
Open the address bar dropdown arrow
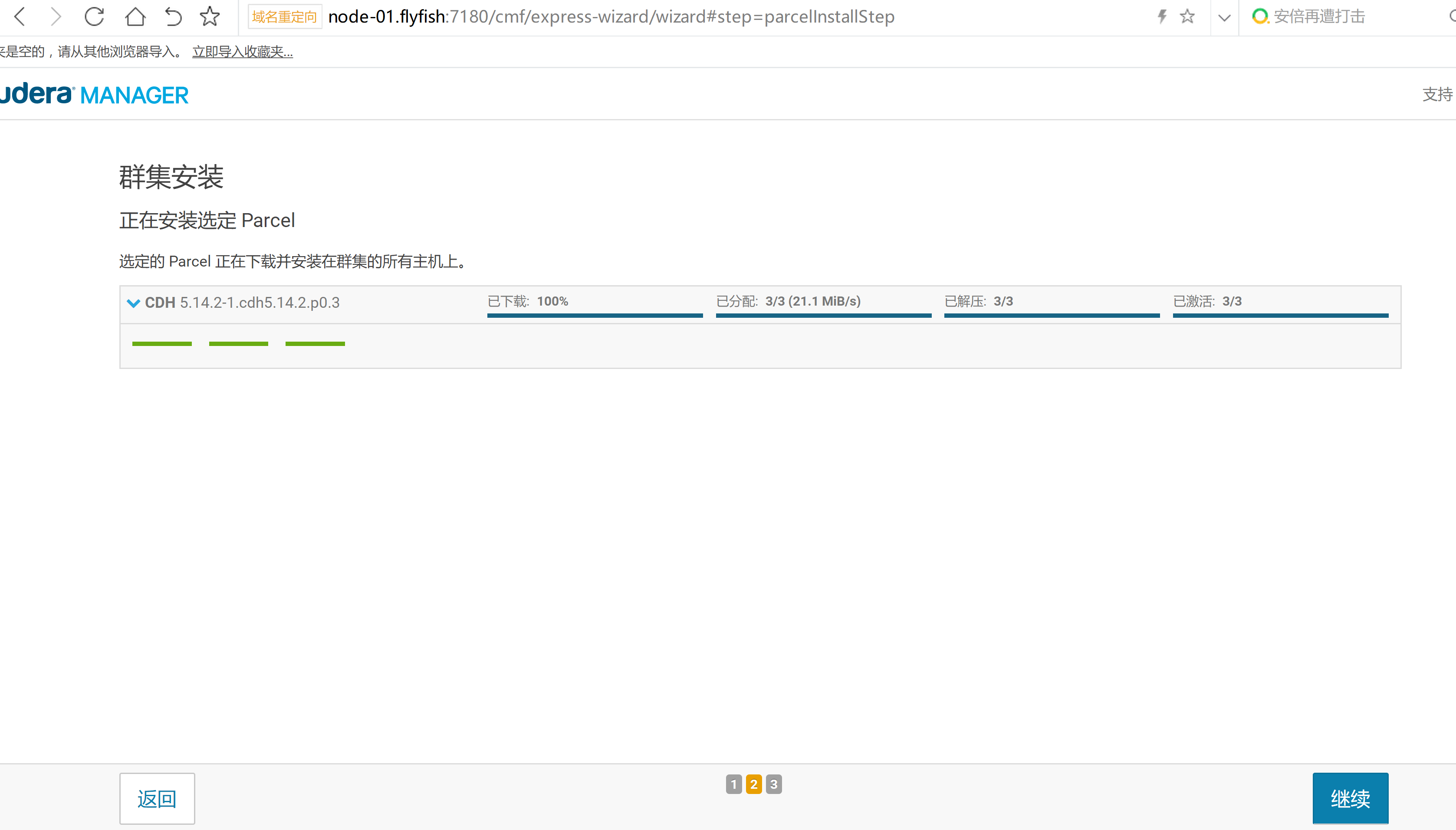[x=1224, y=18]
